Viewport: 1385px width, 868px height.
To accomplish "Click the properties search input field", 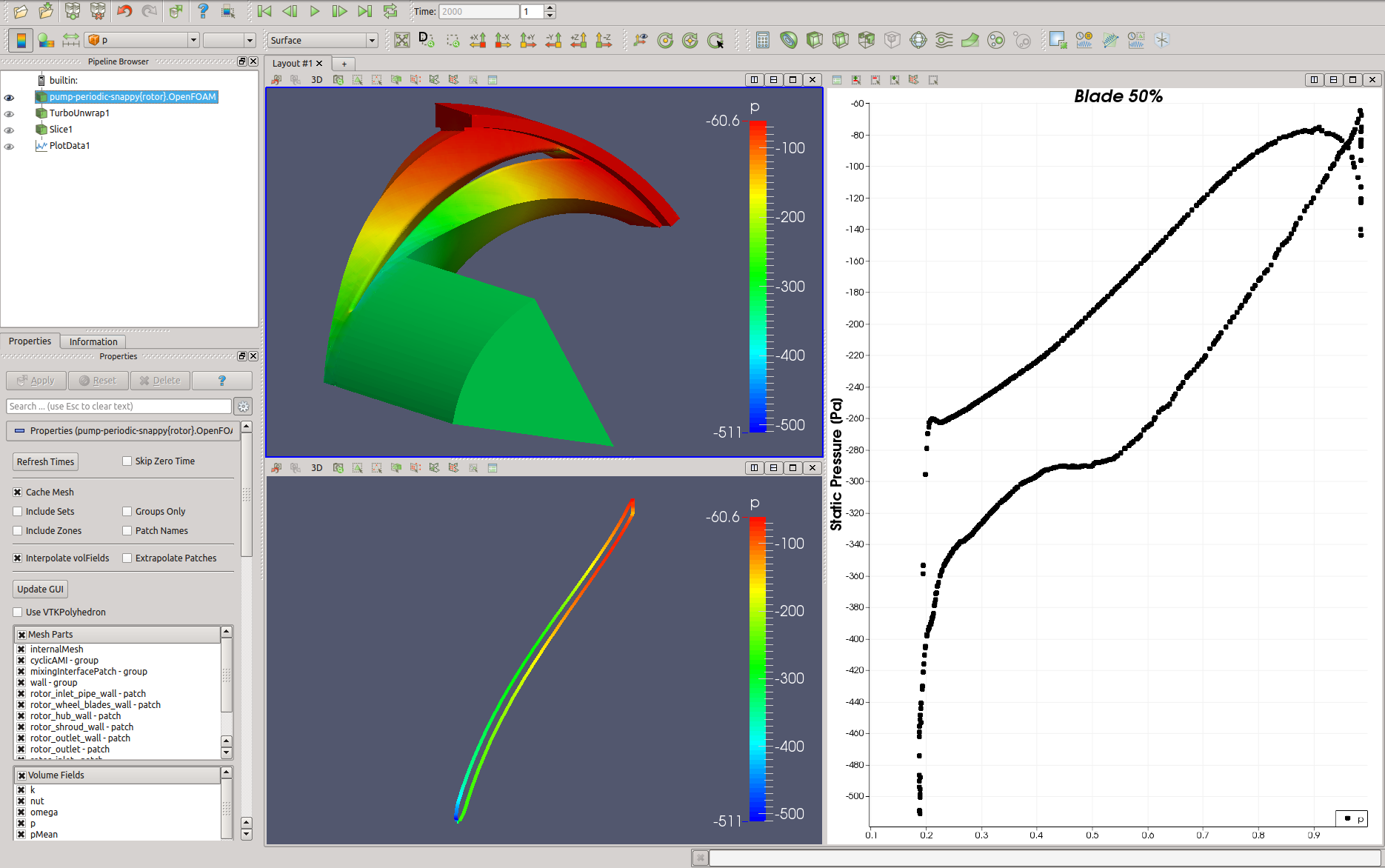I will [119, 407].
